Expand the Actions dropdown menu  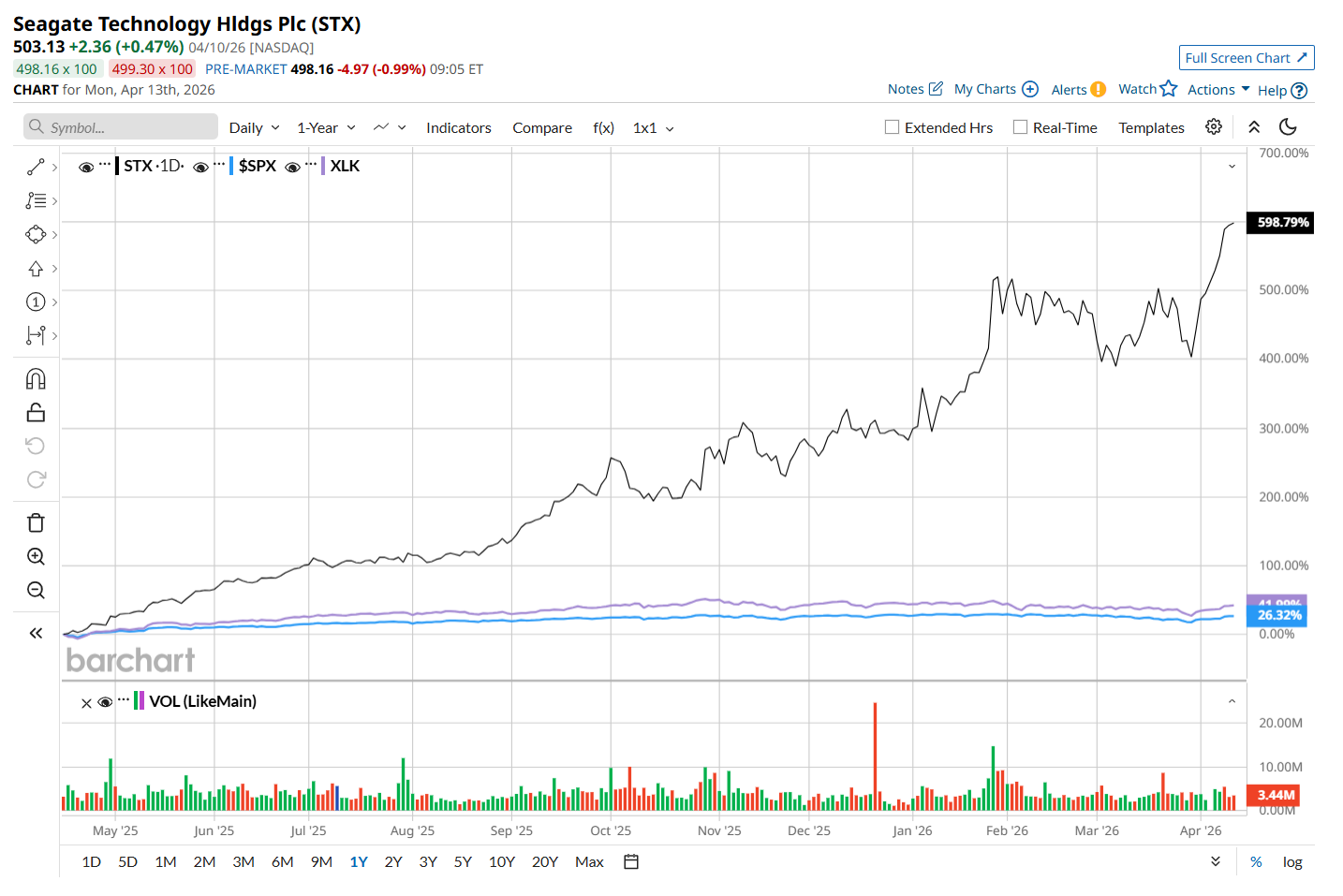click(1218, 90)
